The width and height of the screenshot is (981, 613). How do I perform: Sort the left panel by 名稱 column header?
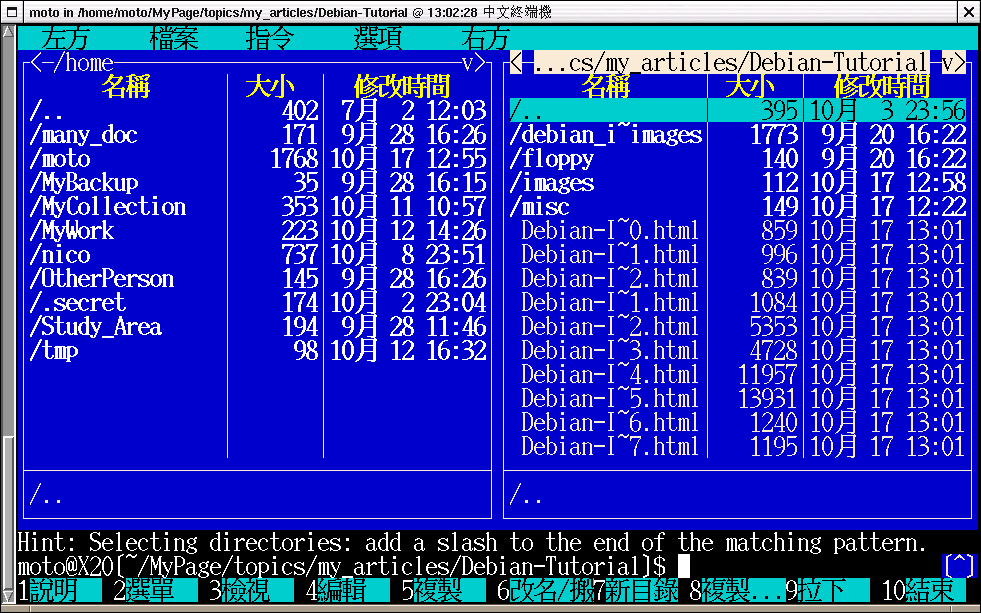click(126, 86)
